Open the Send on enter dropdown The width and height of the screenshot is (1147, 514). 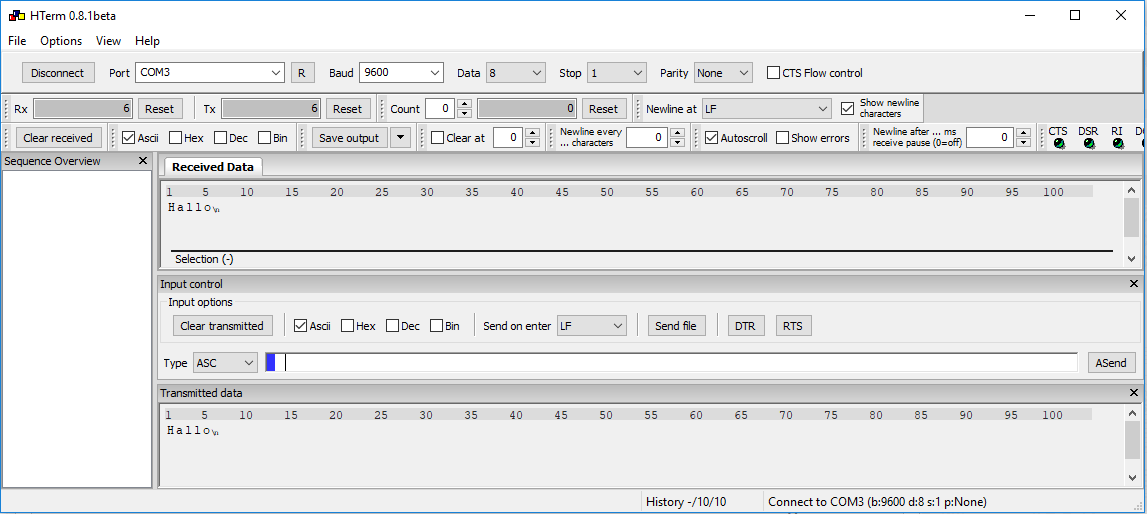click(592, 326)
